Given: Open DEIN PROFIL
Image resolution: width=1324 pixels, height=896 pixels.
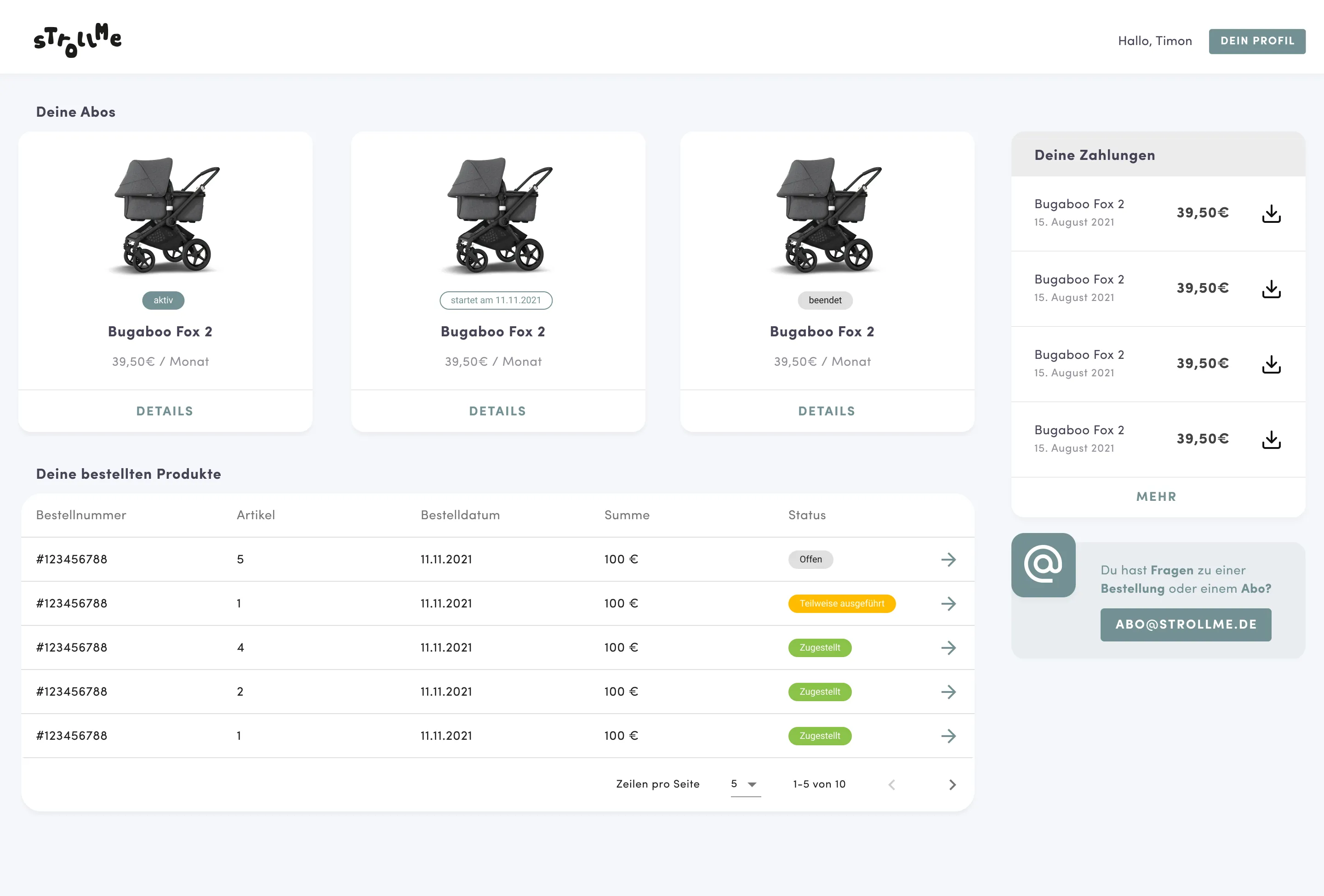Looking at the screenshot, I should click(x=1257, y=41).
